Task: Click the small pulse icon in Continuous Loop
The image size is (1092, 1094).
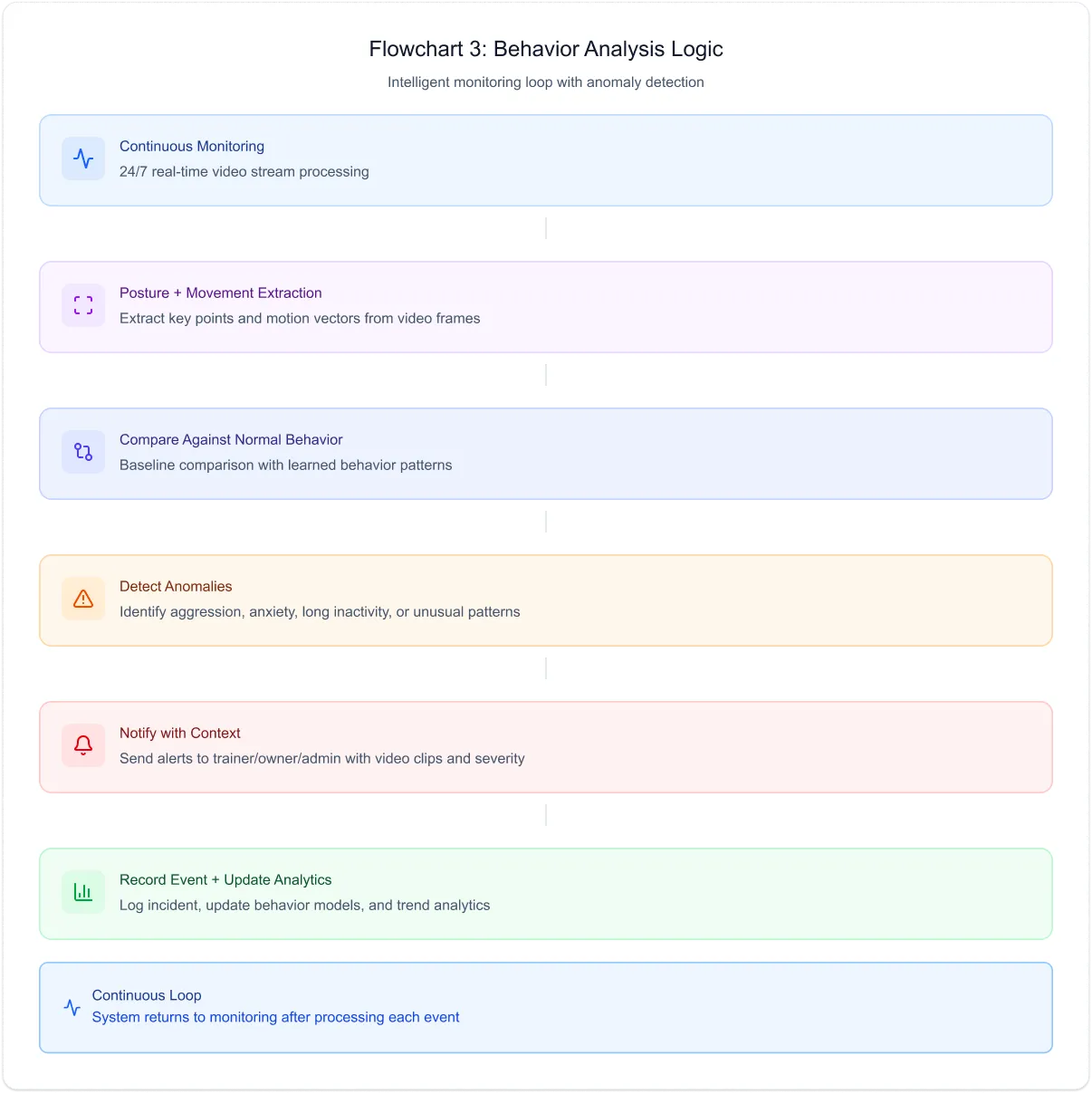Action: [72, 1007]
